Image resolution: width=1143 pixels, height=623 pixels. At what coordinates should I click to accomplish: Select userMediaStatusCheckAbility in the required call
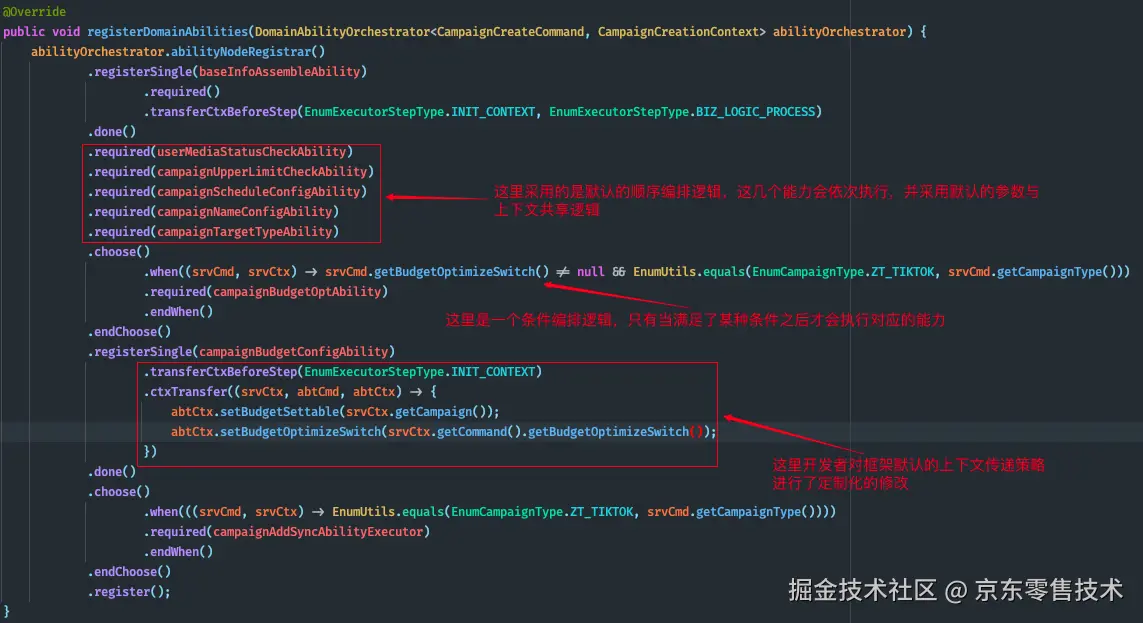[251, 152]
